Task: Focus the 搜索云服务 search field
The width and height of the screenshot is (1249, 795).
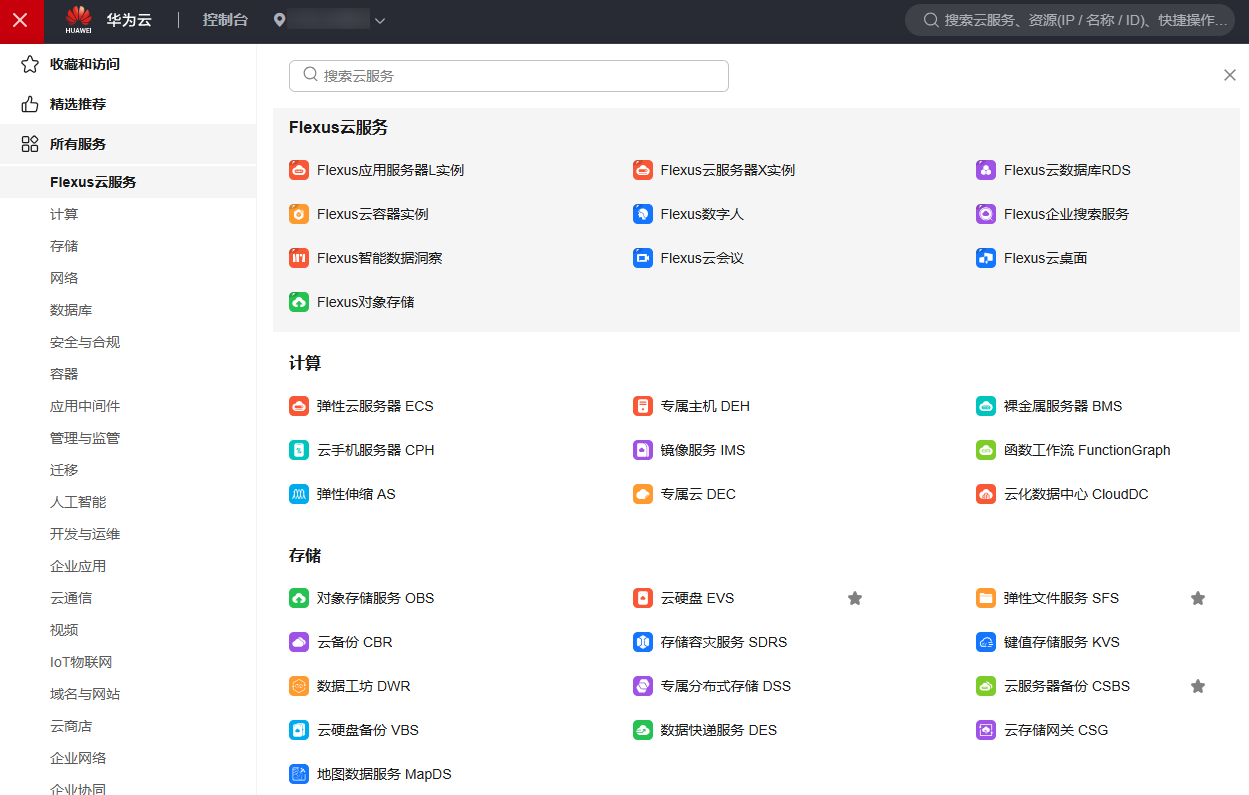Action: point(509,76)
